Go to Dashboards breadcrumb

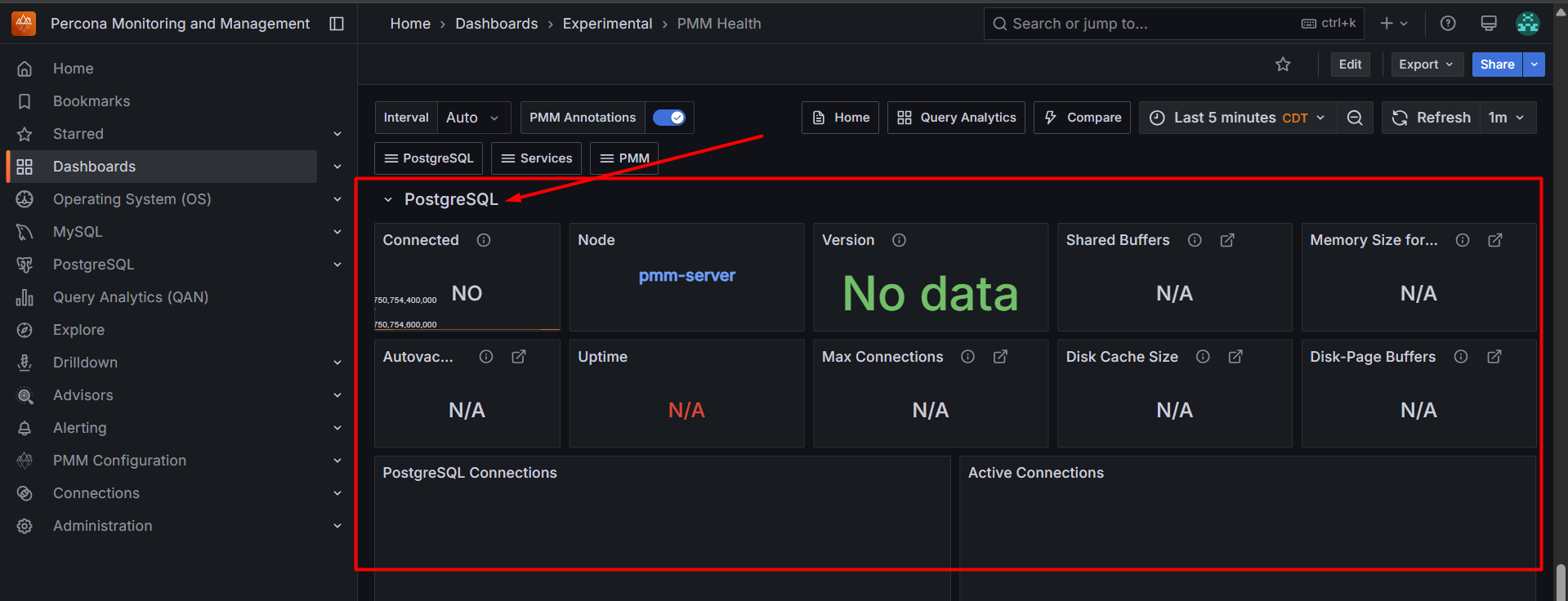(496, 24)
